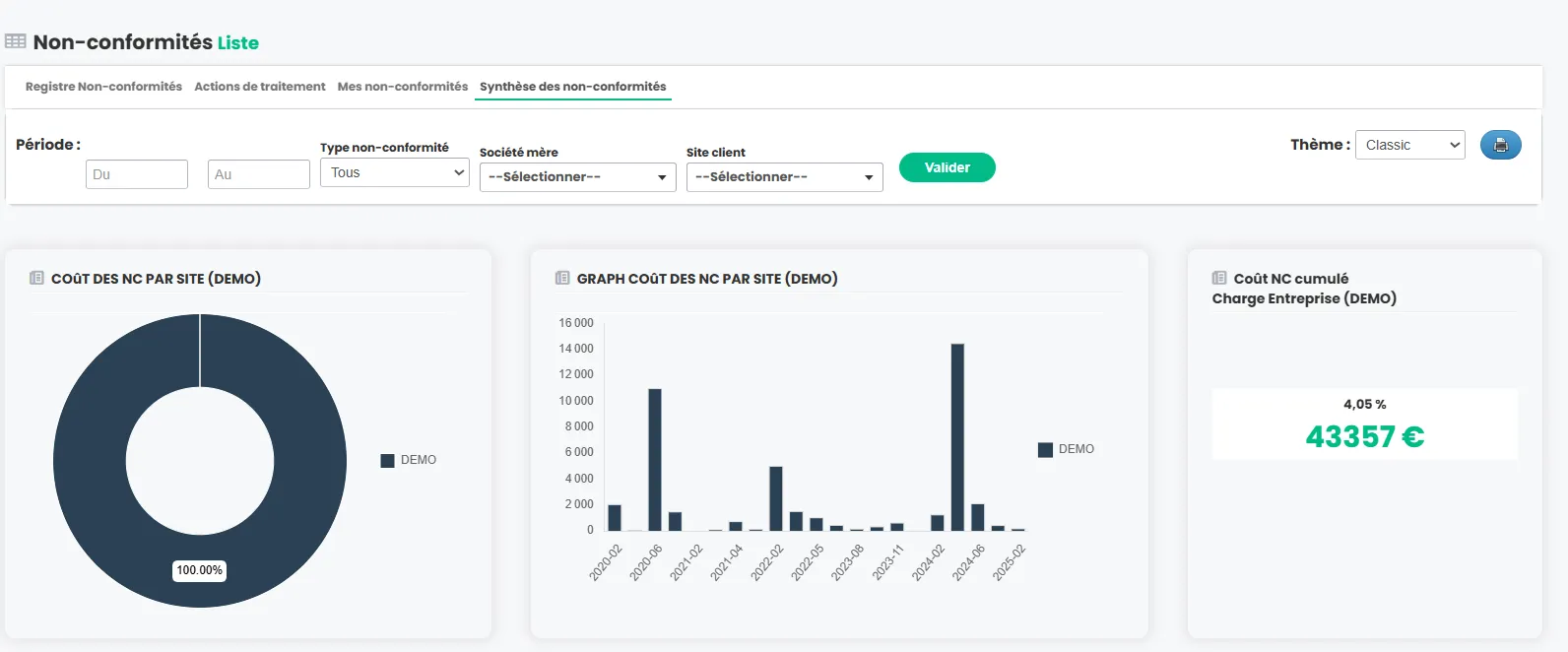Open the Registre Non-conformités tab

coord(103,87)
